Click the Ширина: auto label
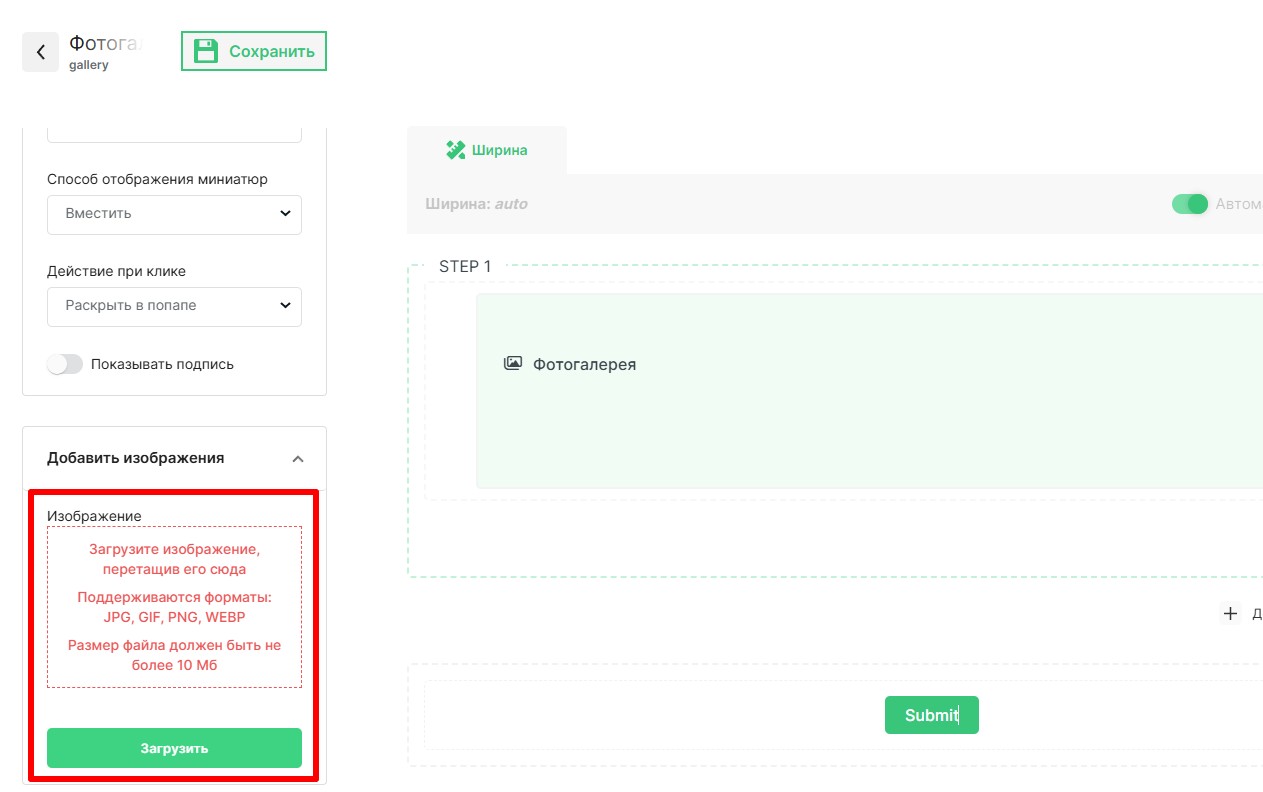Screen dimensions: 1263x792 pyautogui.click(x=476, y=204)
